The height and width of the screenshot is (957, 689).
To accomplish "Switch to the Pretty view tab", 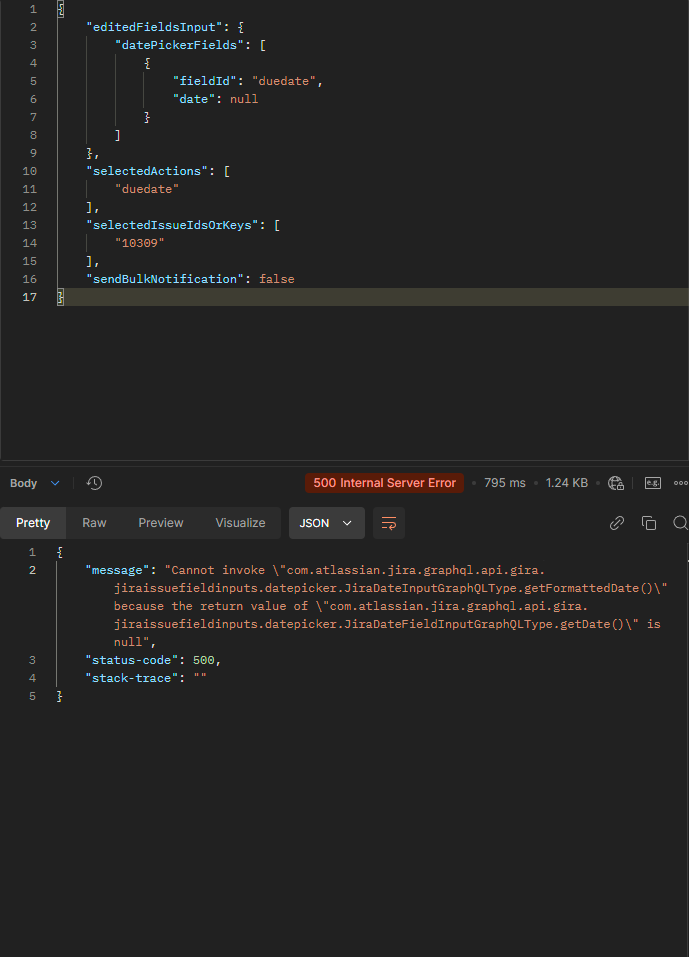I will pyautogui.click(x=33, y=523).
